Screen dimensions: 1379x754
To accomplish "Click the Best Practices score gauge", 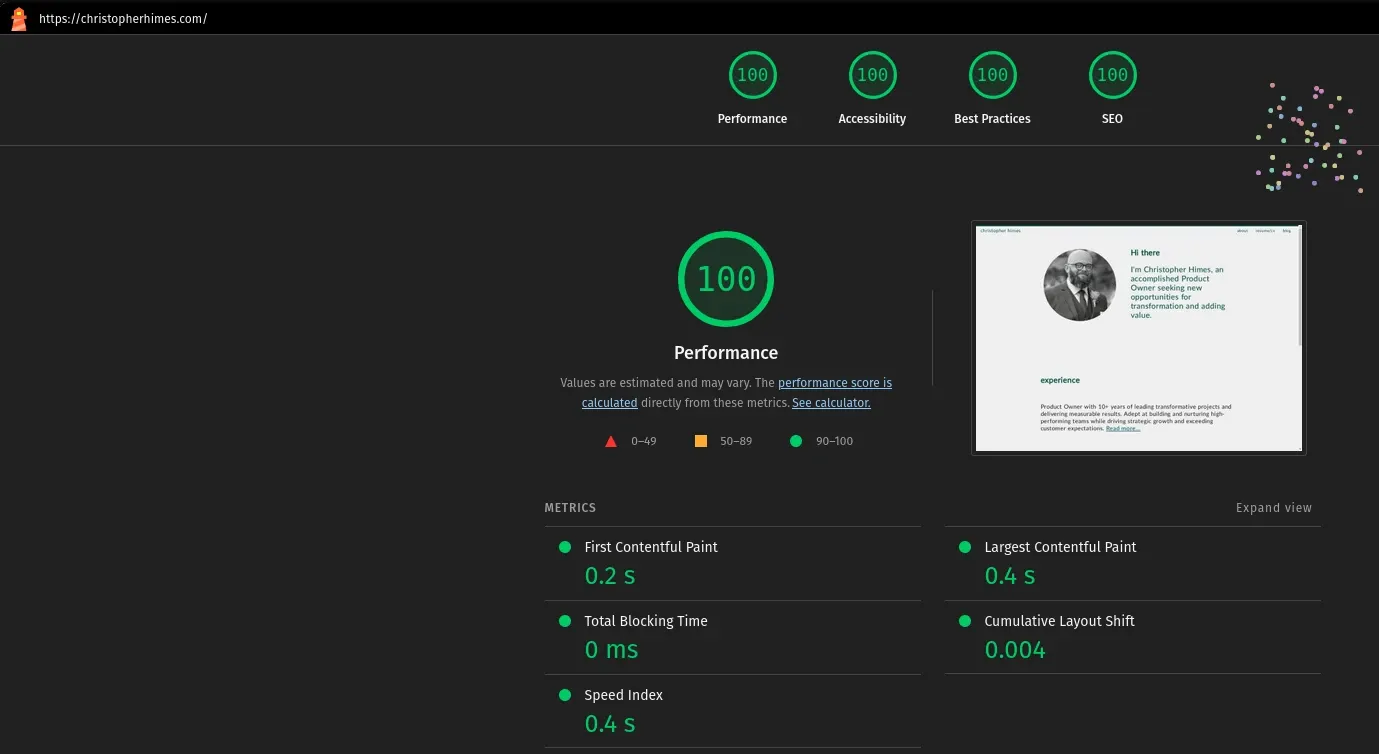I will point(992,74).
